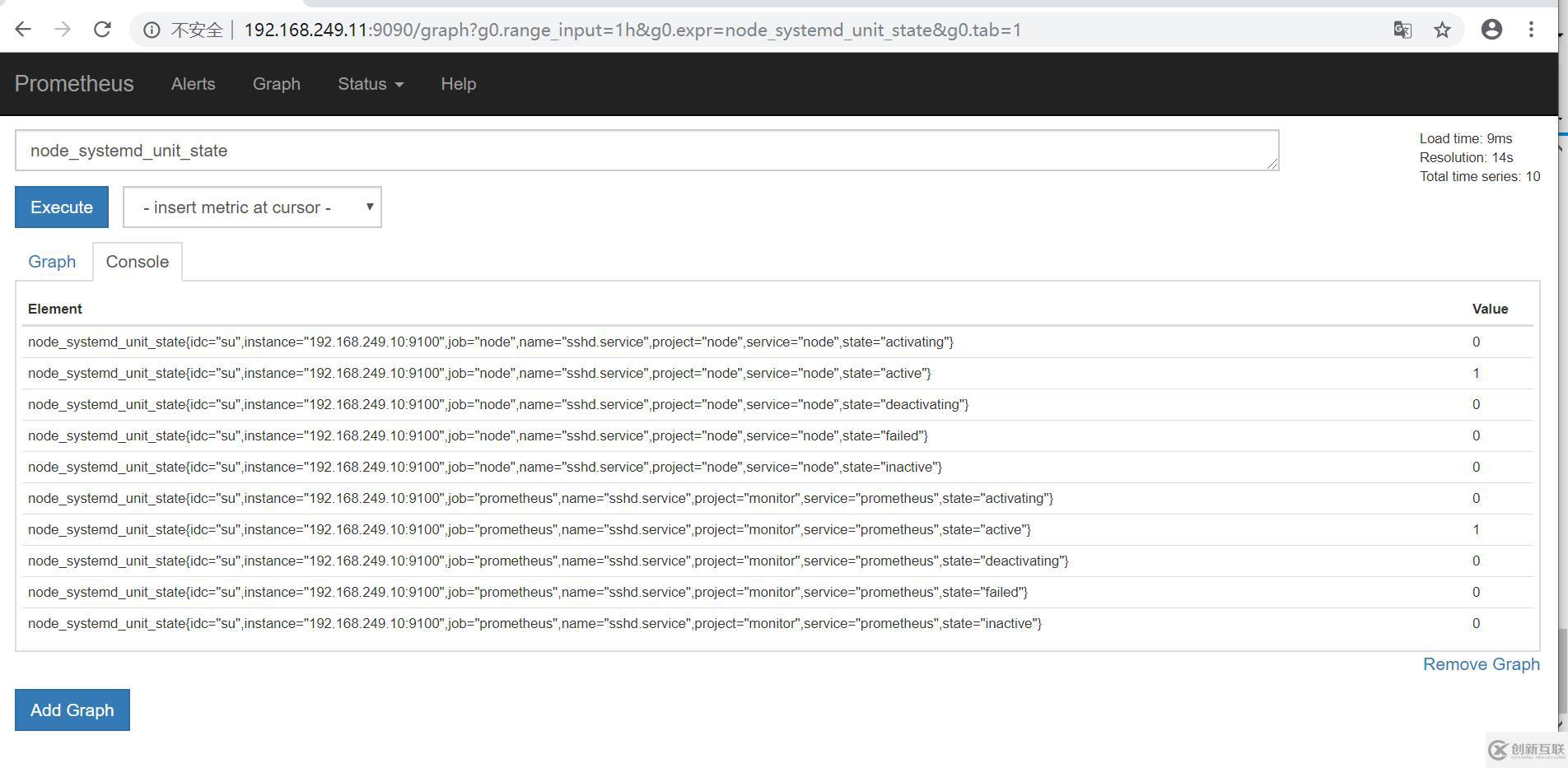Bookmark this page with the star

(1442, 30)
